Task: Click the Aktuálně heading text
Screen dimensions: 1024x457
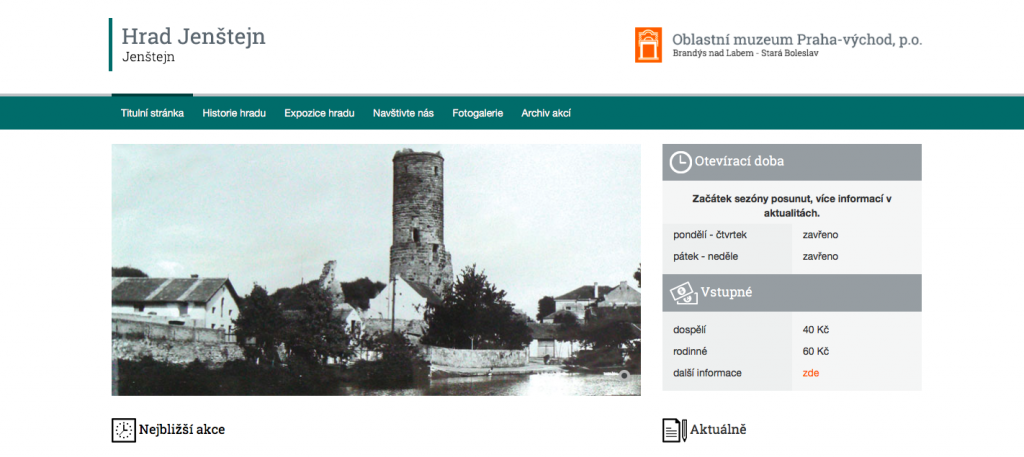Action: [x=718, y=430]
